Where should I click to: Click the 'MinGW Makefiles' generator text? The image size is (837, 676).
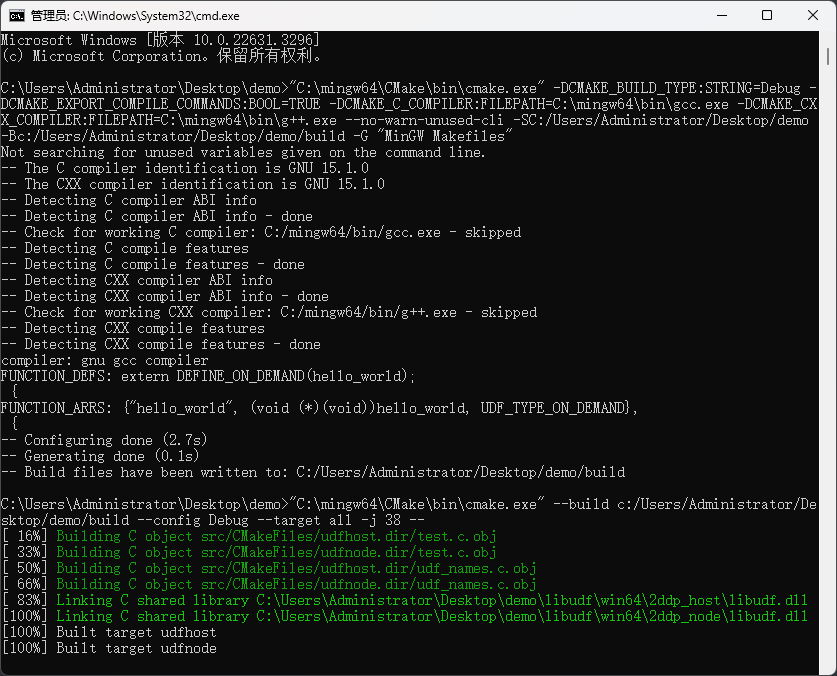tap(447, 136)
